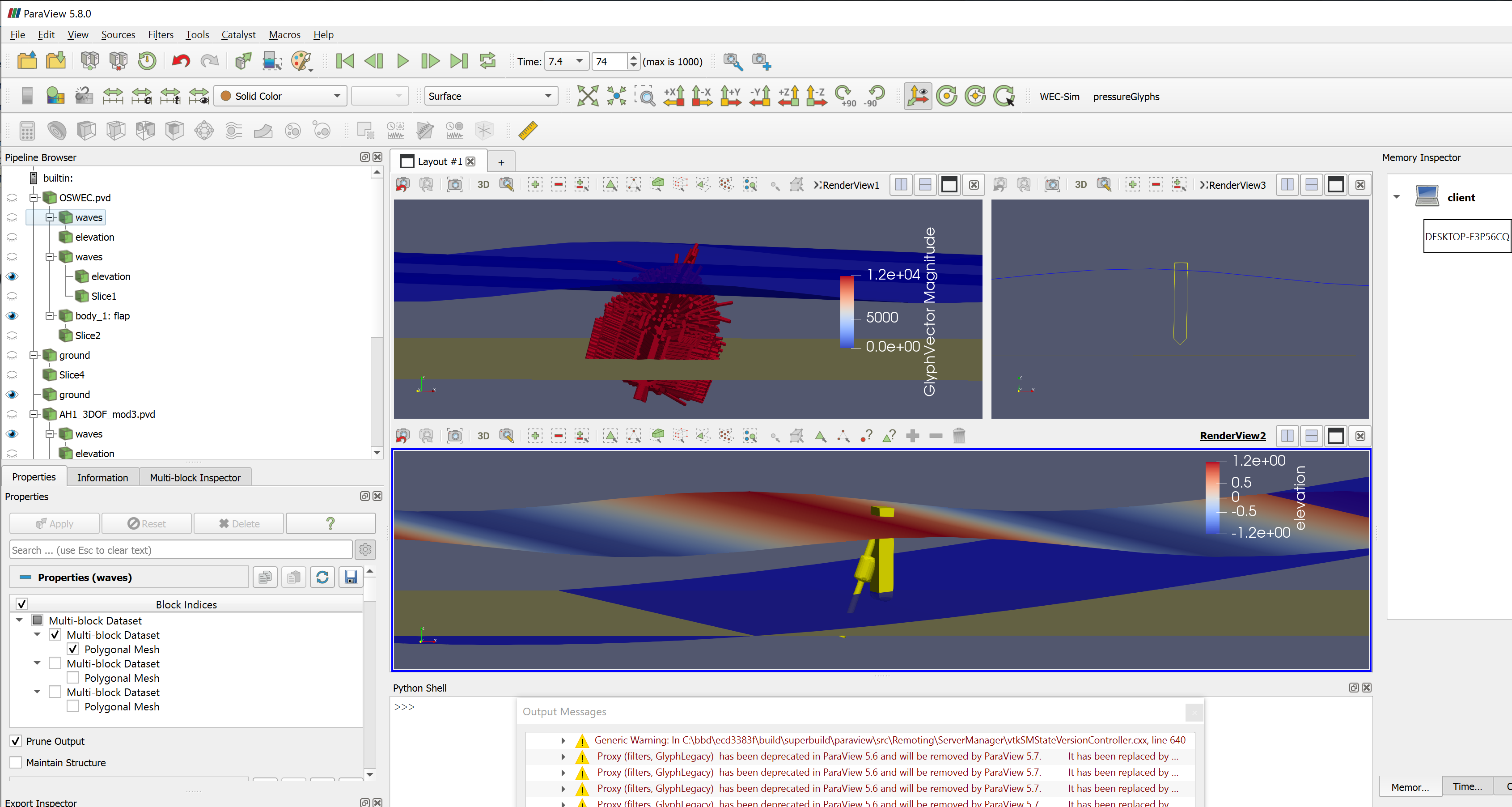Enable Maintain Structure
Viewport: 1512px width, 807px height.
click(16, 762)
